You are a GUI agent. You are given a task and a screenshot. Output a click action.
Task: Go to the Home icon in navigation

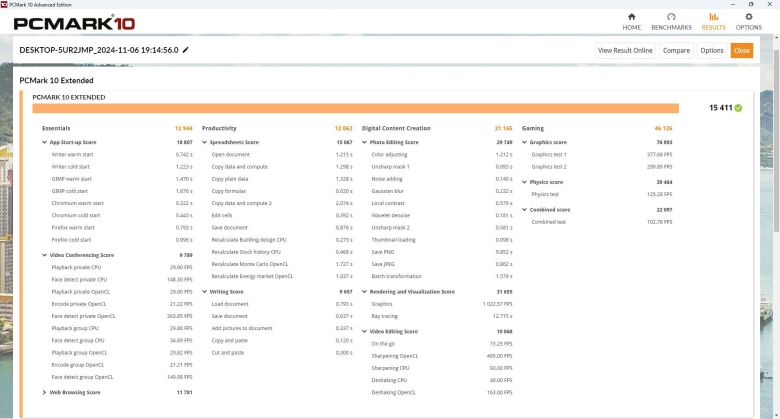coord(632,20)
